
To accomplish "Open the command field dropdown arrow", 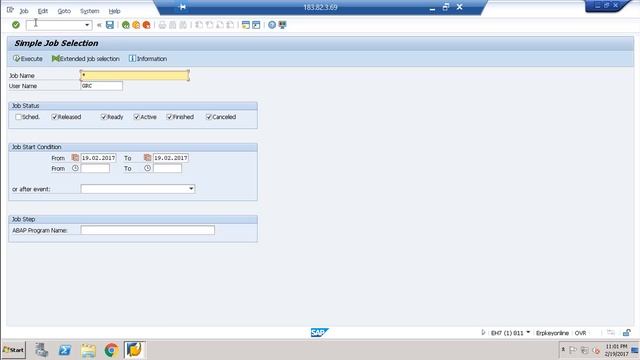I will [x=87, y=25].
